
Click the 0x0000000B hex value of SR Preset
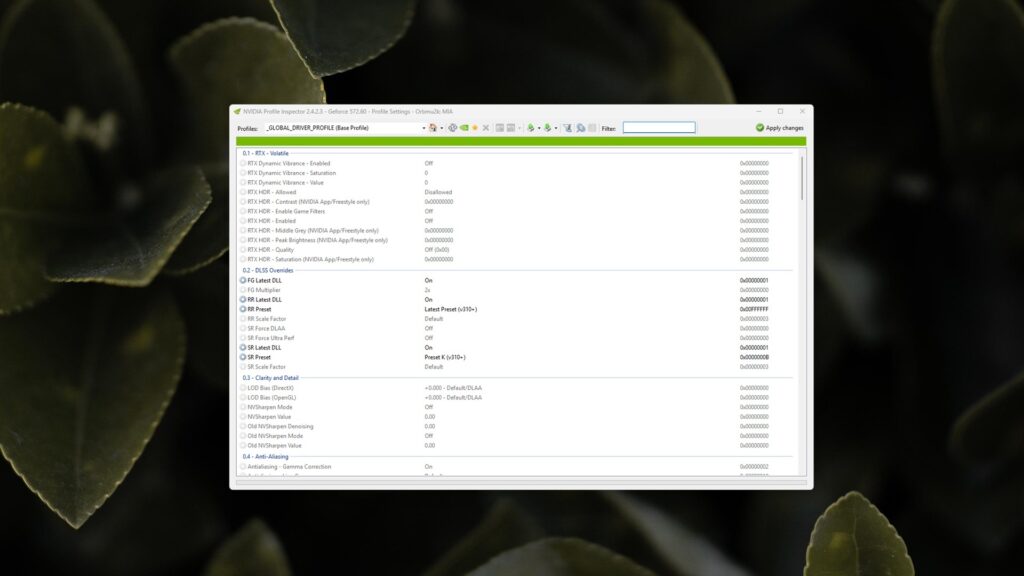[x=754, y=357]
